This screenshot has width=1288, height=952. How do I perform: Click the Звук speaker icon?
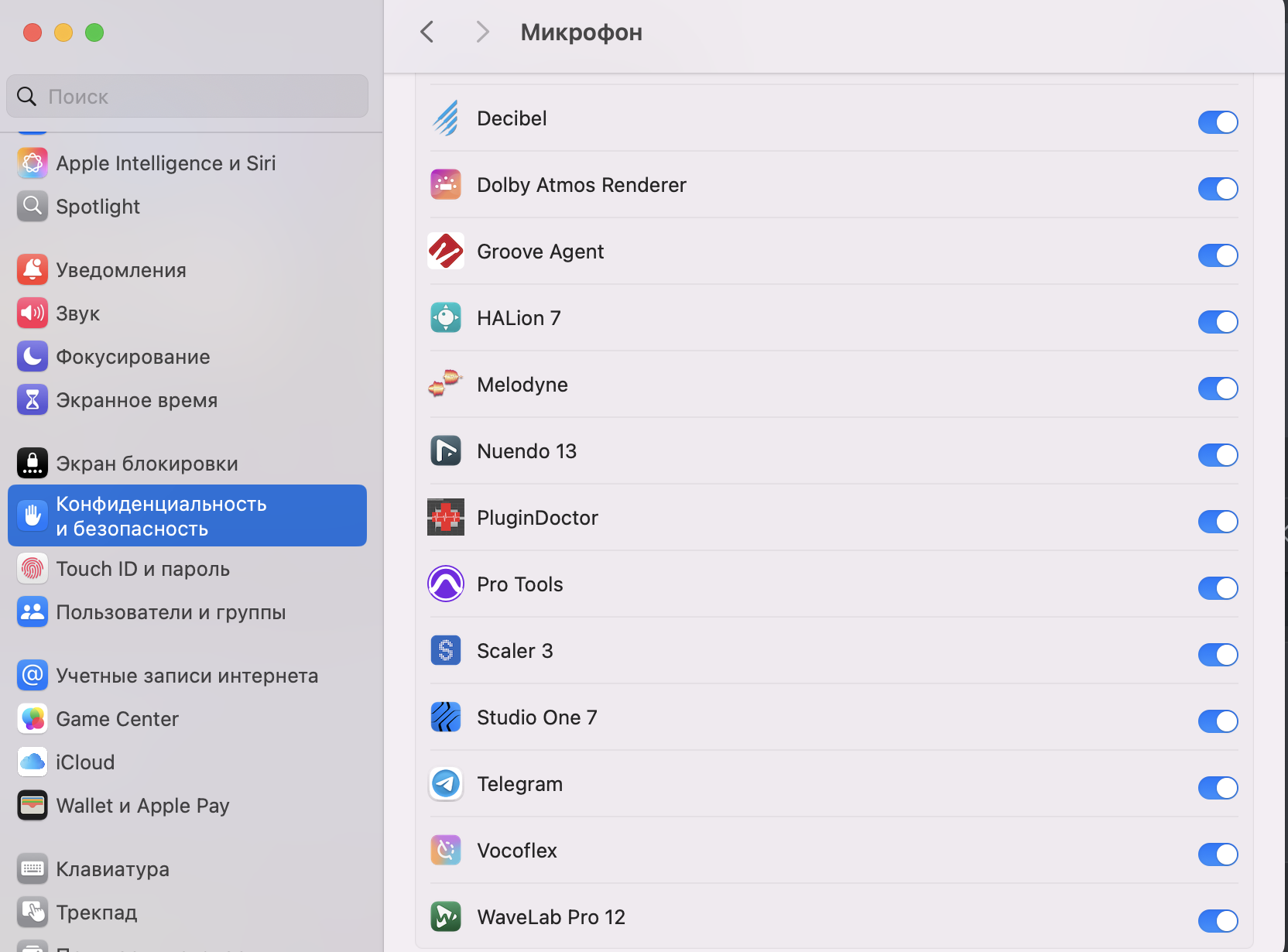pos(33,313)
